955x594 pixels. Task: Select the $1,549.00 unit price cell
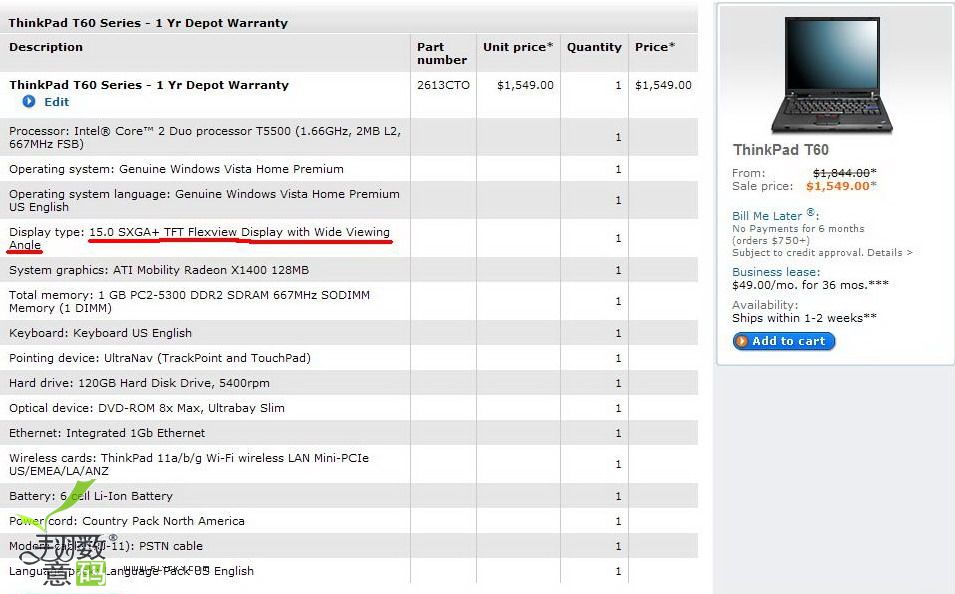point(525,85)
